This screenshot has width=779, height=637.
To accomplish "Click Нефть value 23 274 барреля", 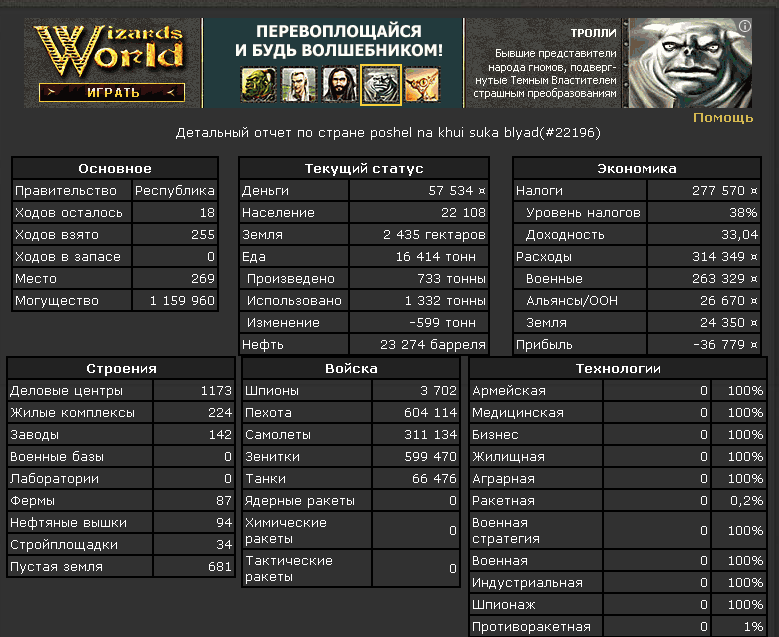I will (x=433, y=344).
